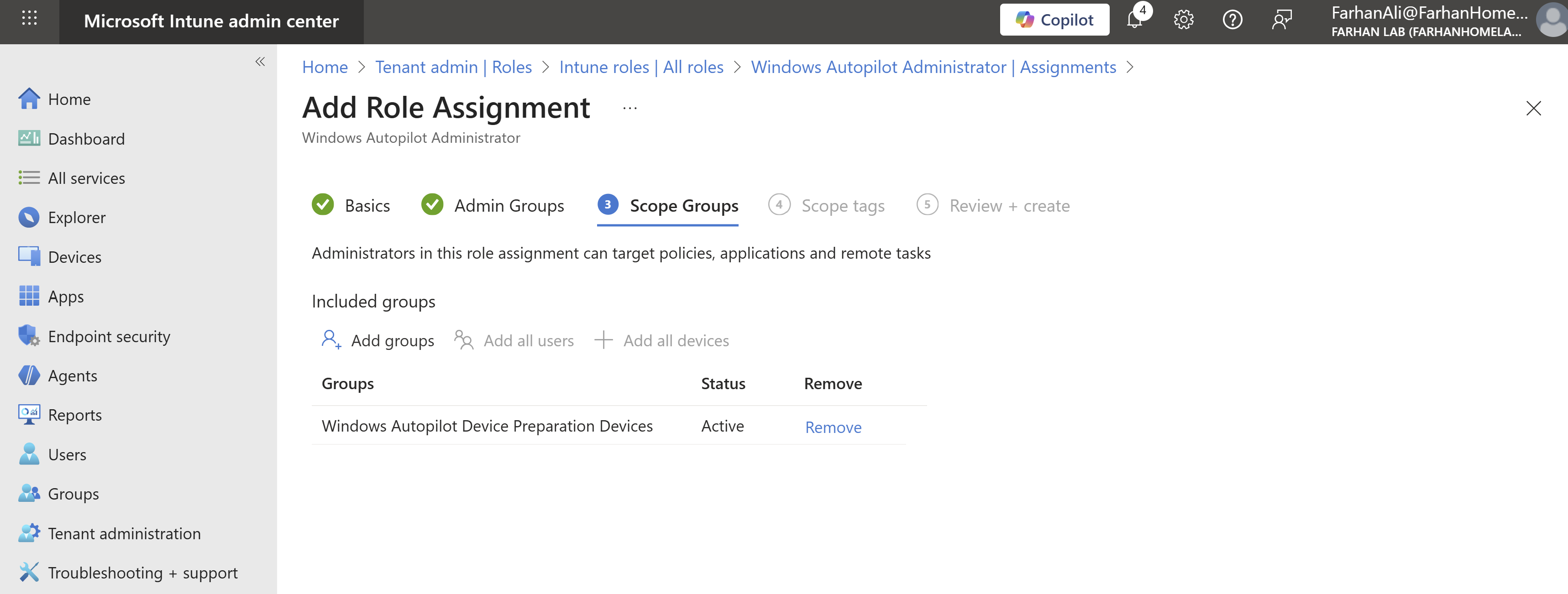The image size is (1568, 594).
Task: Go to Tenant administration in sidebar
Action: point(124,533)
